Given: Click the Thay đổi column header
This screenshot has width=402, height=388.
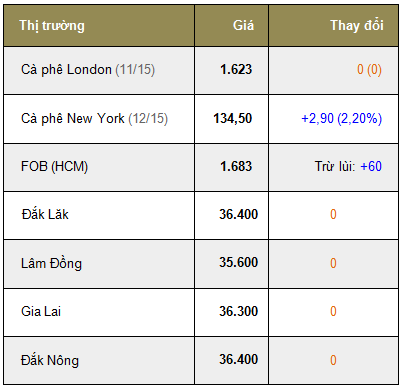Looking at the screenshot, I should tap(357, 25).
